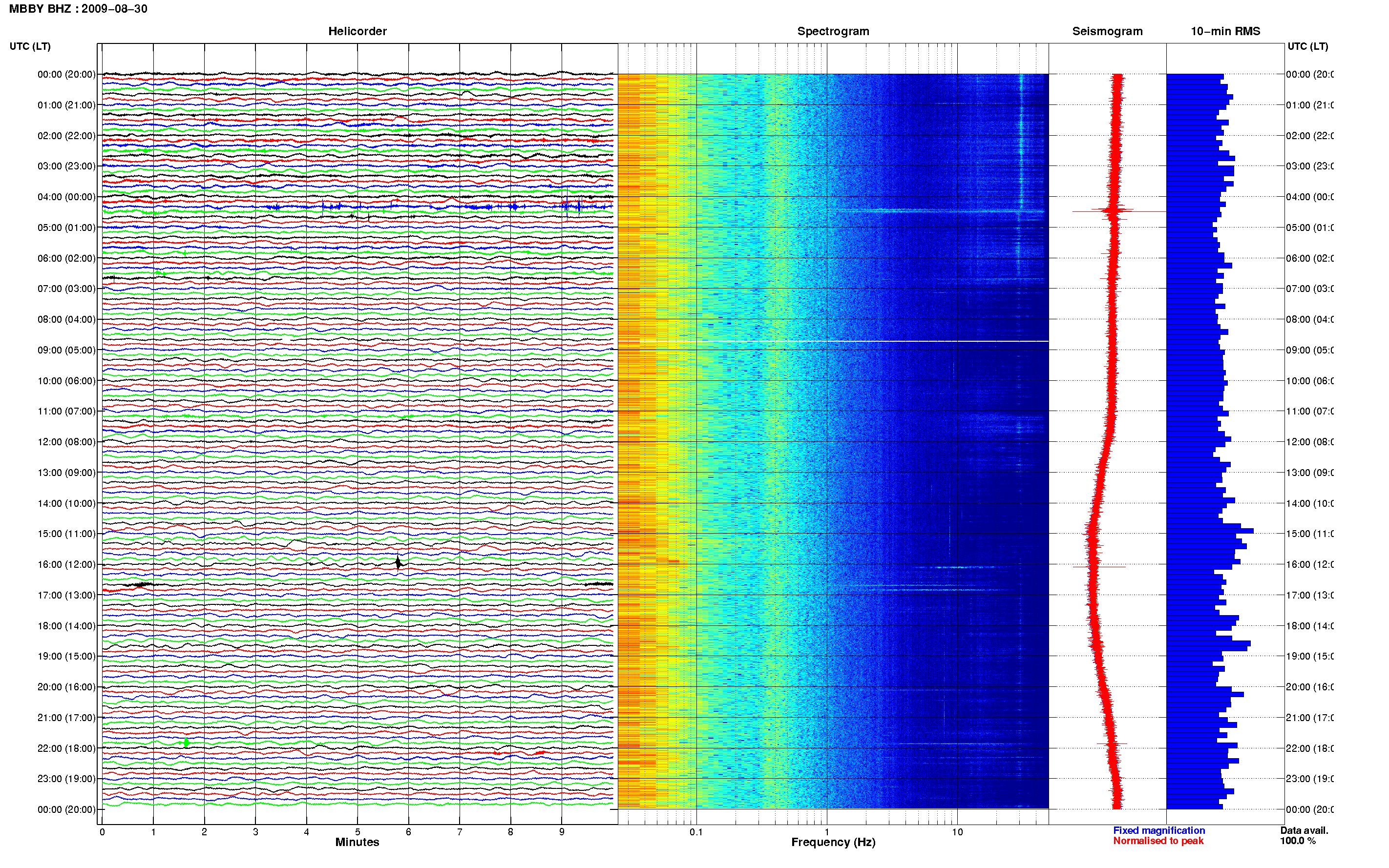
Task: Select the 'Seismogram' panel heading
Action: tap(1107, 31)
